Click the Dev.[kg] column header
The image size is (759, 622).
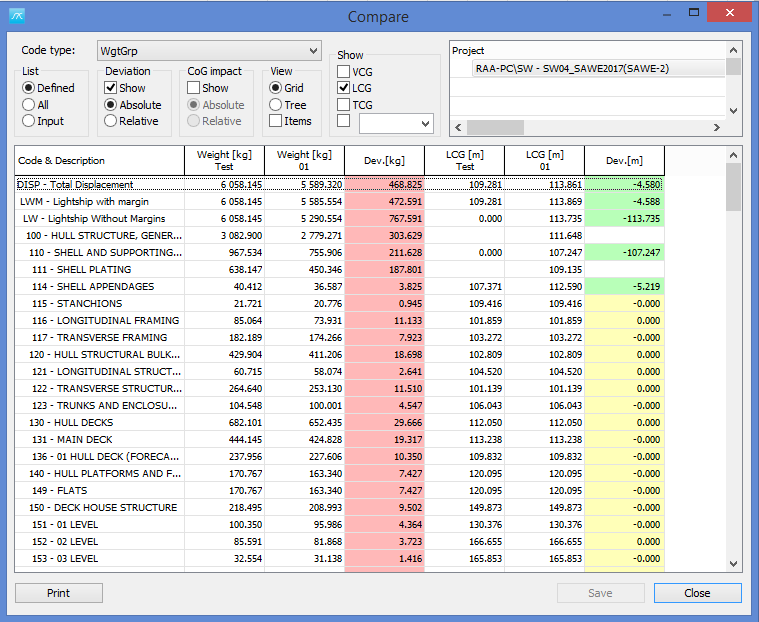(384, 161)
